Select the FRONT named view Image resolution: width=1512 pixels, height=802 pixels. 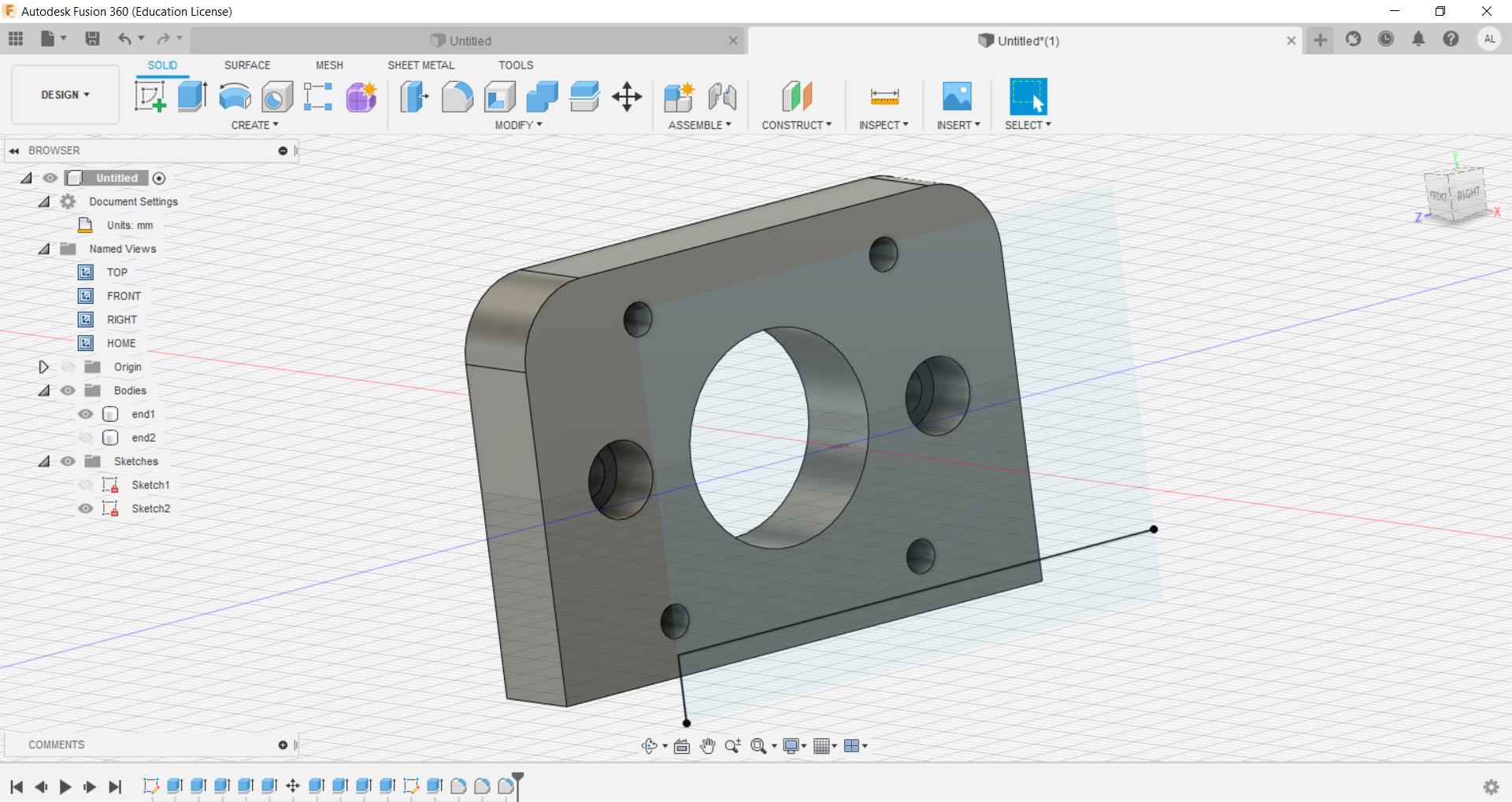pyautogui.click(x=124, y=296)
